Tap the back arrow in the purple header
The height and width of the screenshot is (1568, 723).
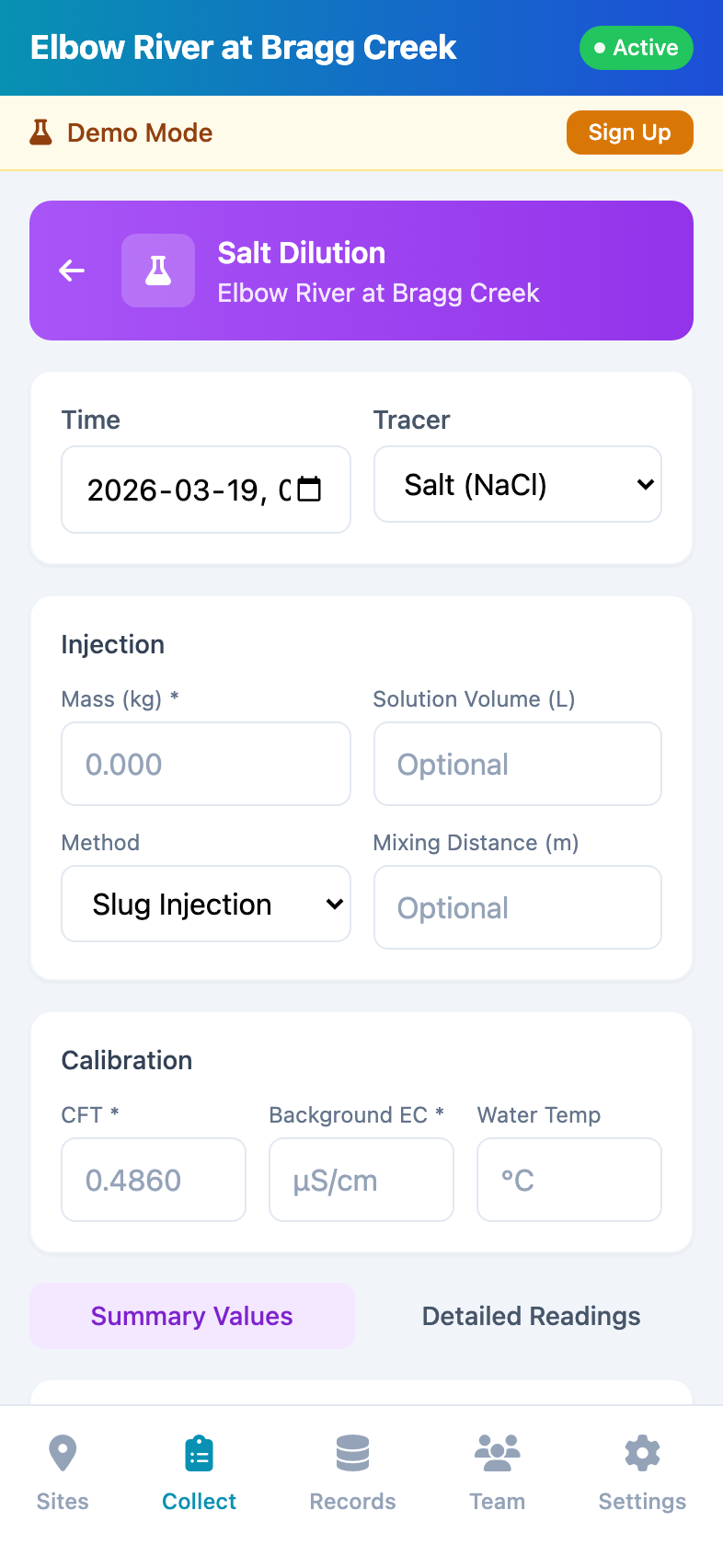[72, 271]
